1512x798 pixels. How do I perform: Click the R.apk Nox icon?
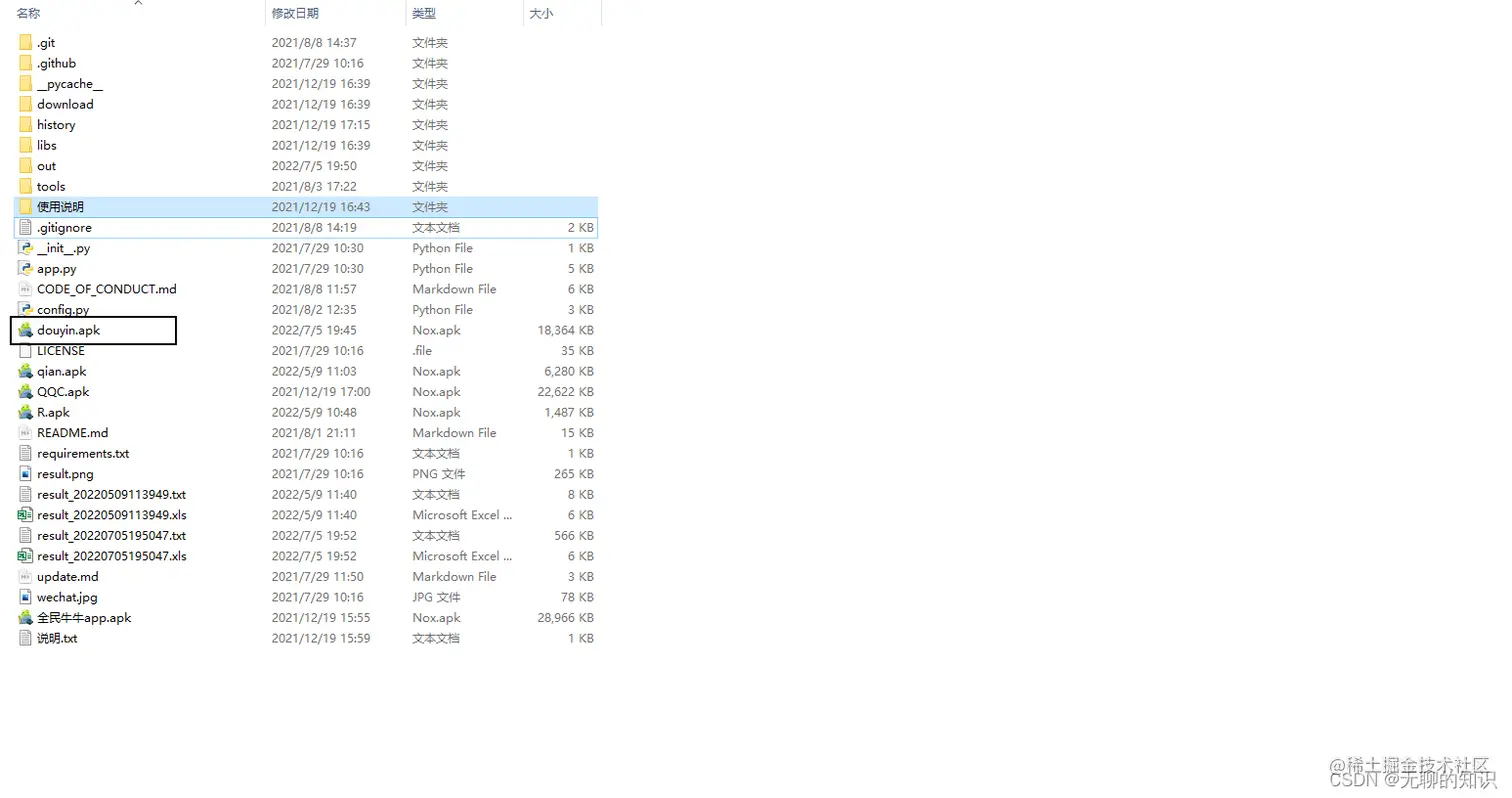[26, 412]
